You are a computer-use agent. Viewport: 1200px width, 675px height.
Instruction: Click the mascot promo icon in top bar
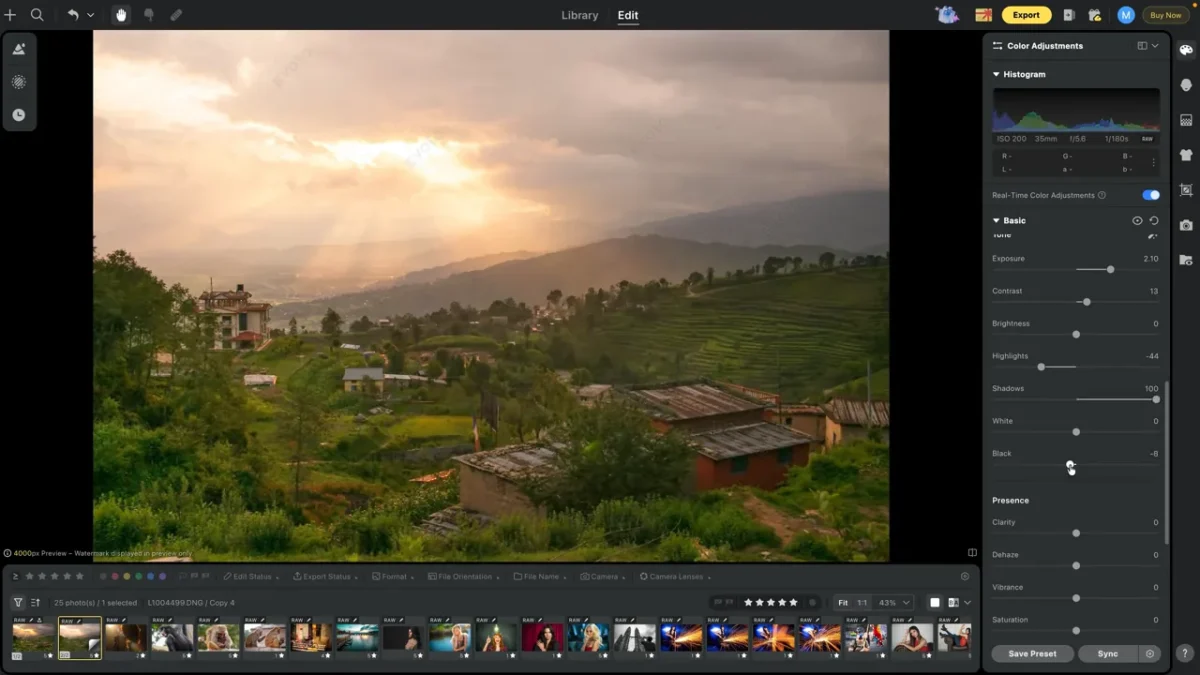pos(946,15)
